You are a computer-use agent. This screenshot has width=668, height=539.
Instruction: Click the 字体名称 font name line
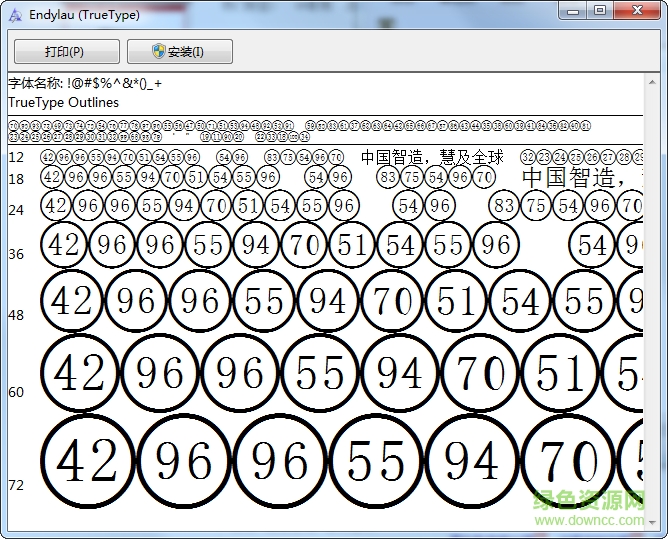coord(85,83)
